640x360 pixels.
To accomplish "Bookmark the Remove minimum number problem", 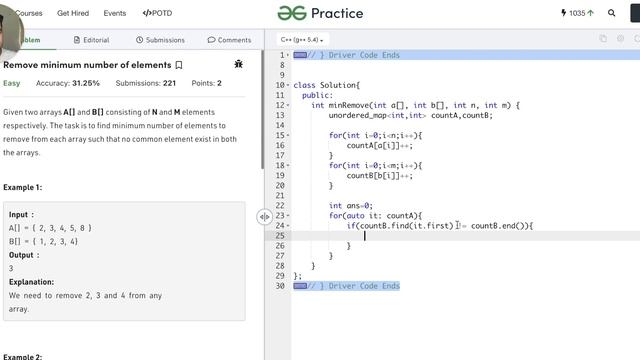I will pos(179,65).
